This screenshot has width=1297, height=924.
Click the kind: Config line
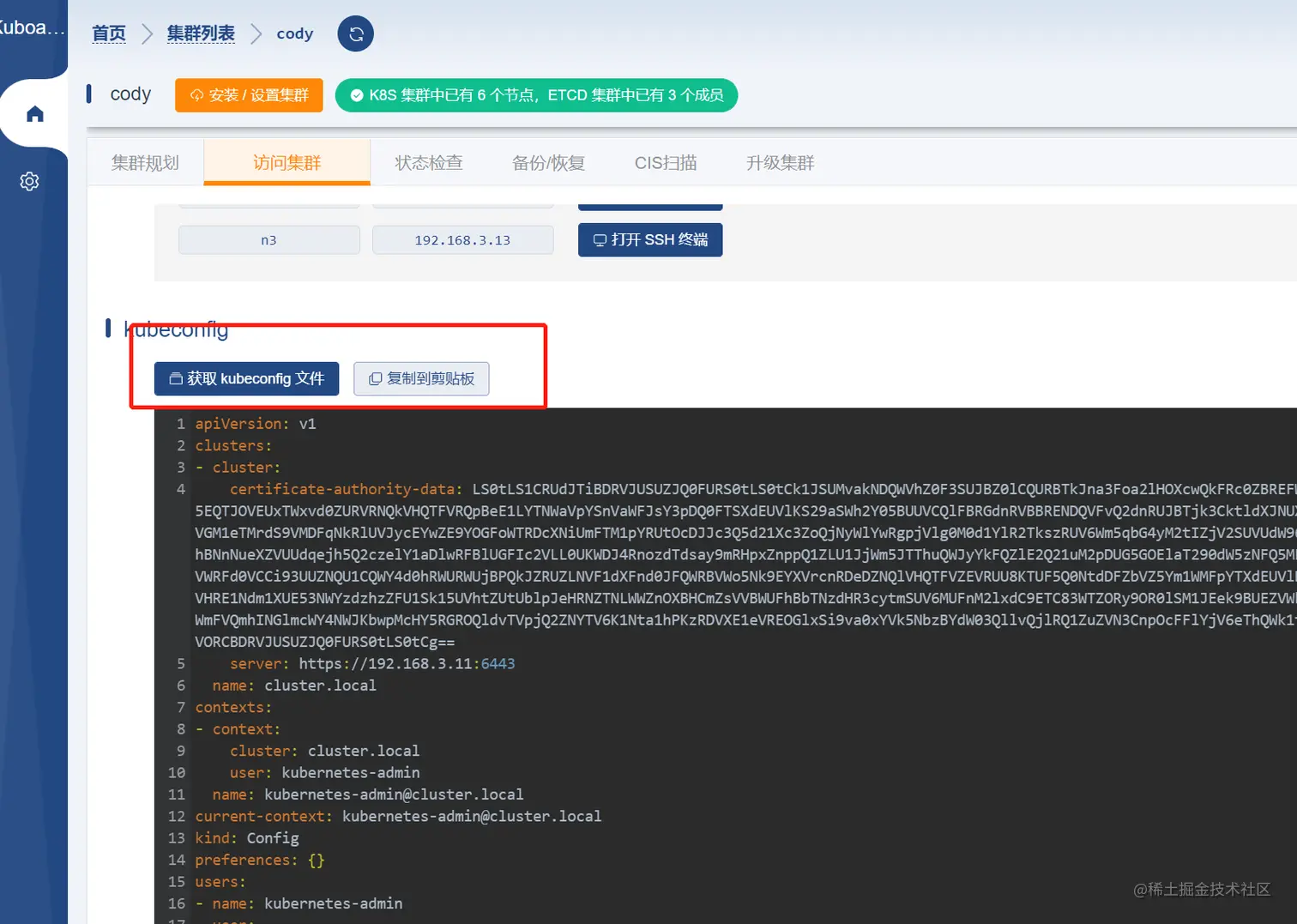coord(247,838)
